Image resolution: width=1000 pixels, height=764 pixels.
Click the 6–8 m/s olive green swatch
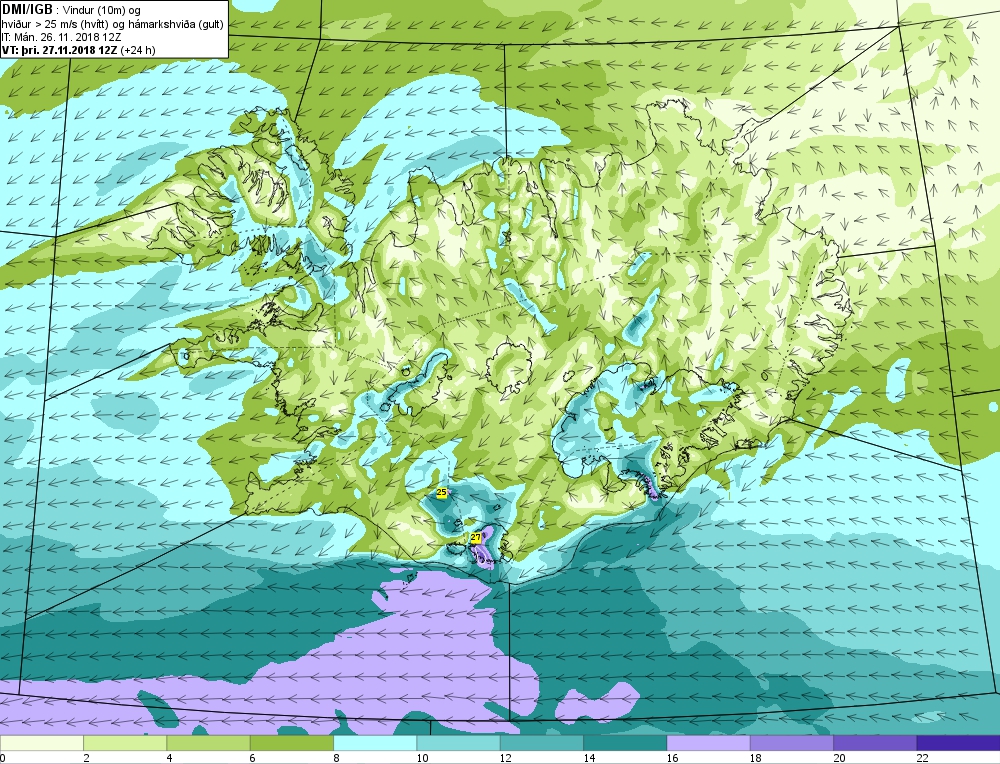(292, 743)
